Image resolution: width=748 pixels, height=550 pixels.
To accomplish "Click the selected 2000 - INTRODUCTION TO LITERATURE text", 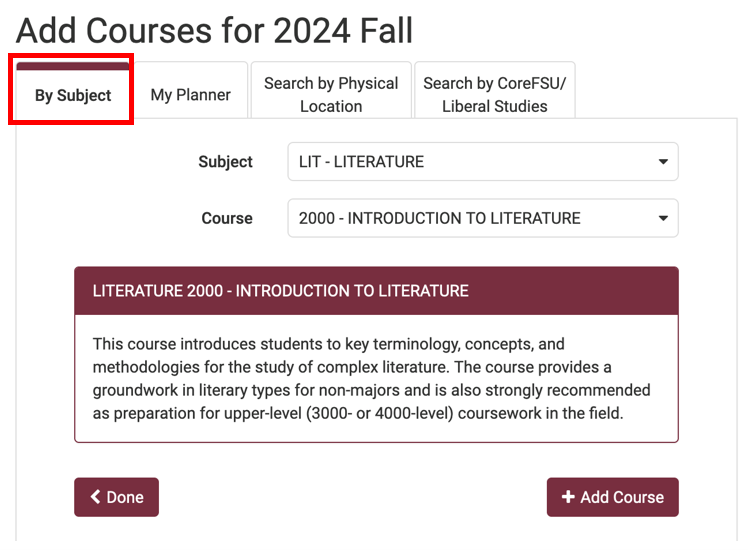I will (x=440, y=218).
